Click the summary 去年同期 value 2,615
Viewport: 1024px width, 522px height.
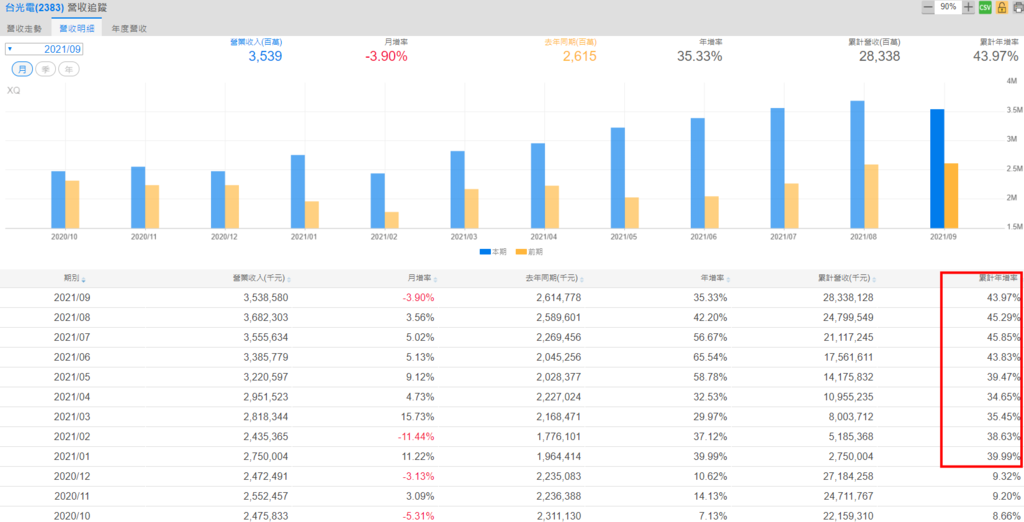tap(580, 56)
